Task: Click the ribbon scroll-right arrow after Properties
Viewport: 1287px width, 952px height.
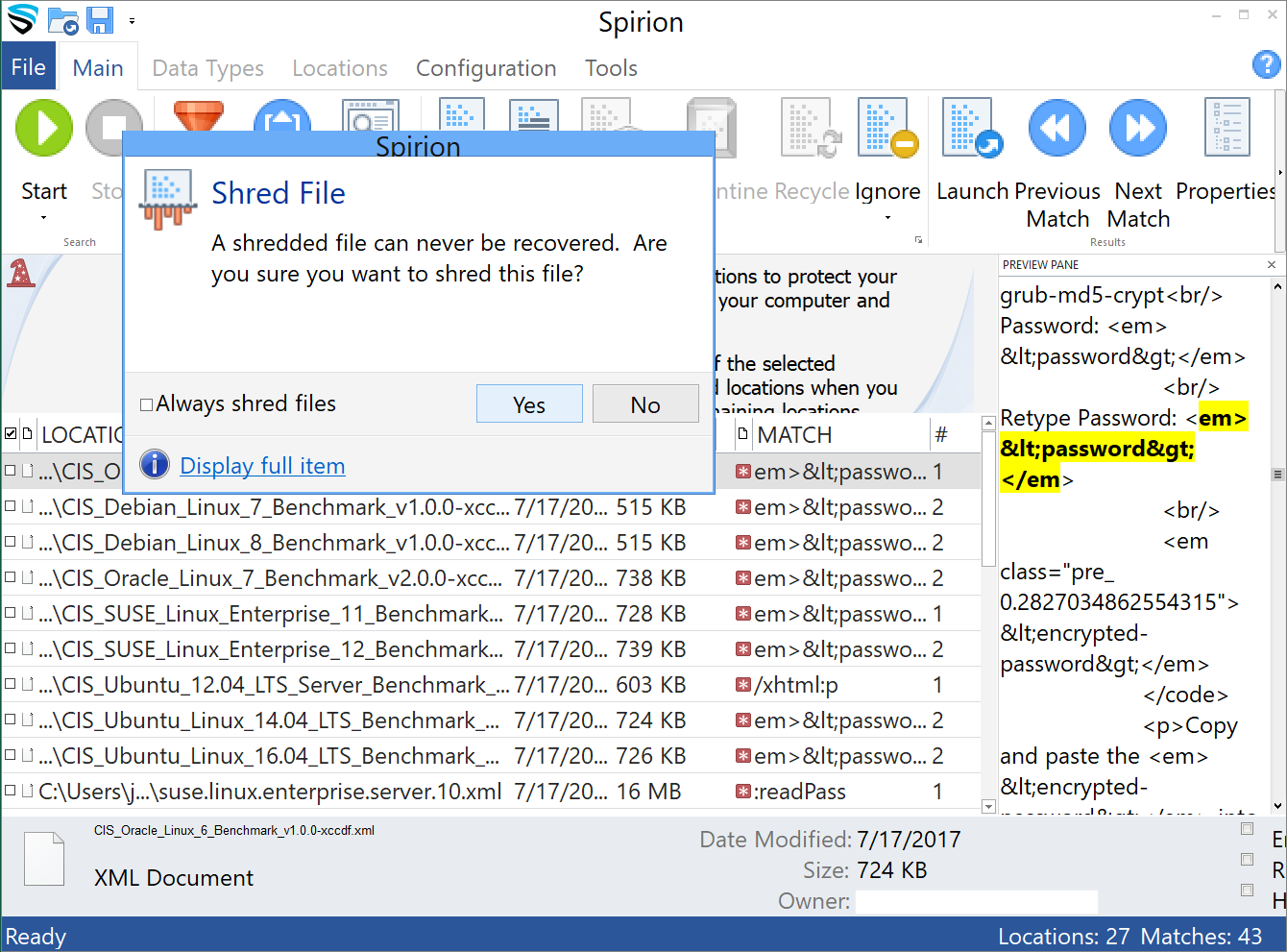Action: pyautogui.click(x=1281, y=173)
